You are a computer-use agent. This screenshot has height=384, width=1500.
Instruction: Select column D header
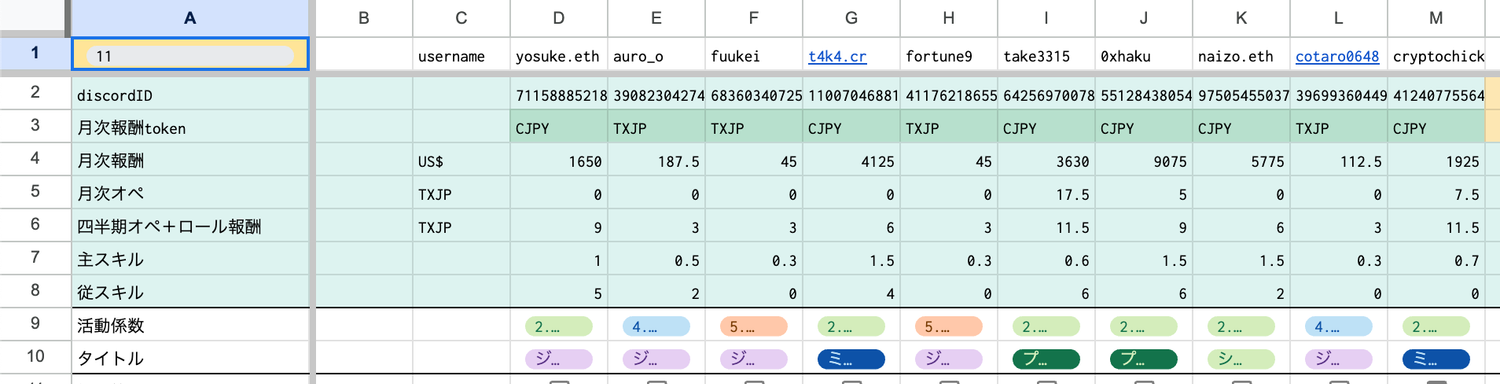(x=559, y=18)
